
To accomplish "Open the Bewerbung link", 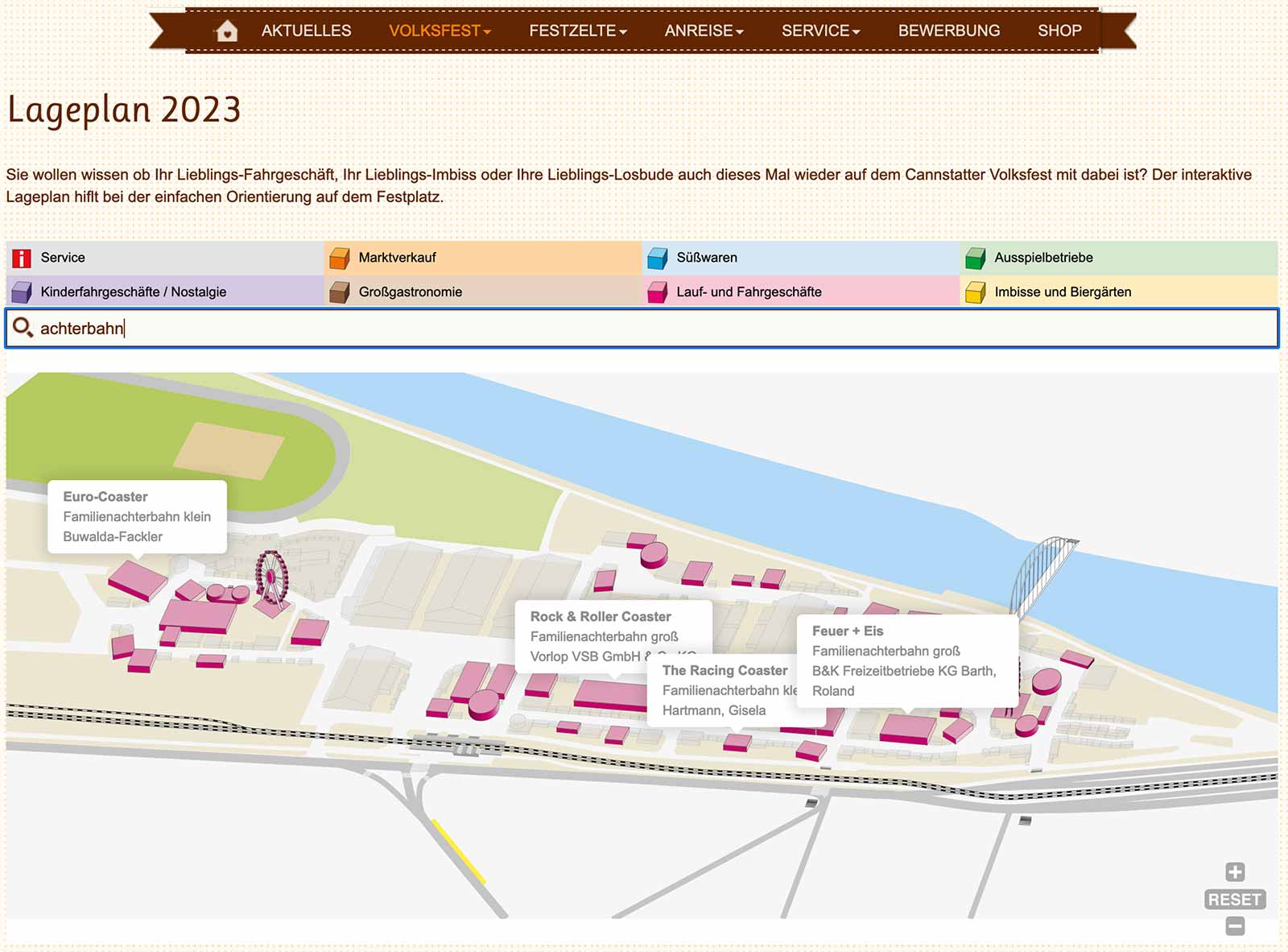I will click(x=948, y=31).
